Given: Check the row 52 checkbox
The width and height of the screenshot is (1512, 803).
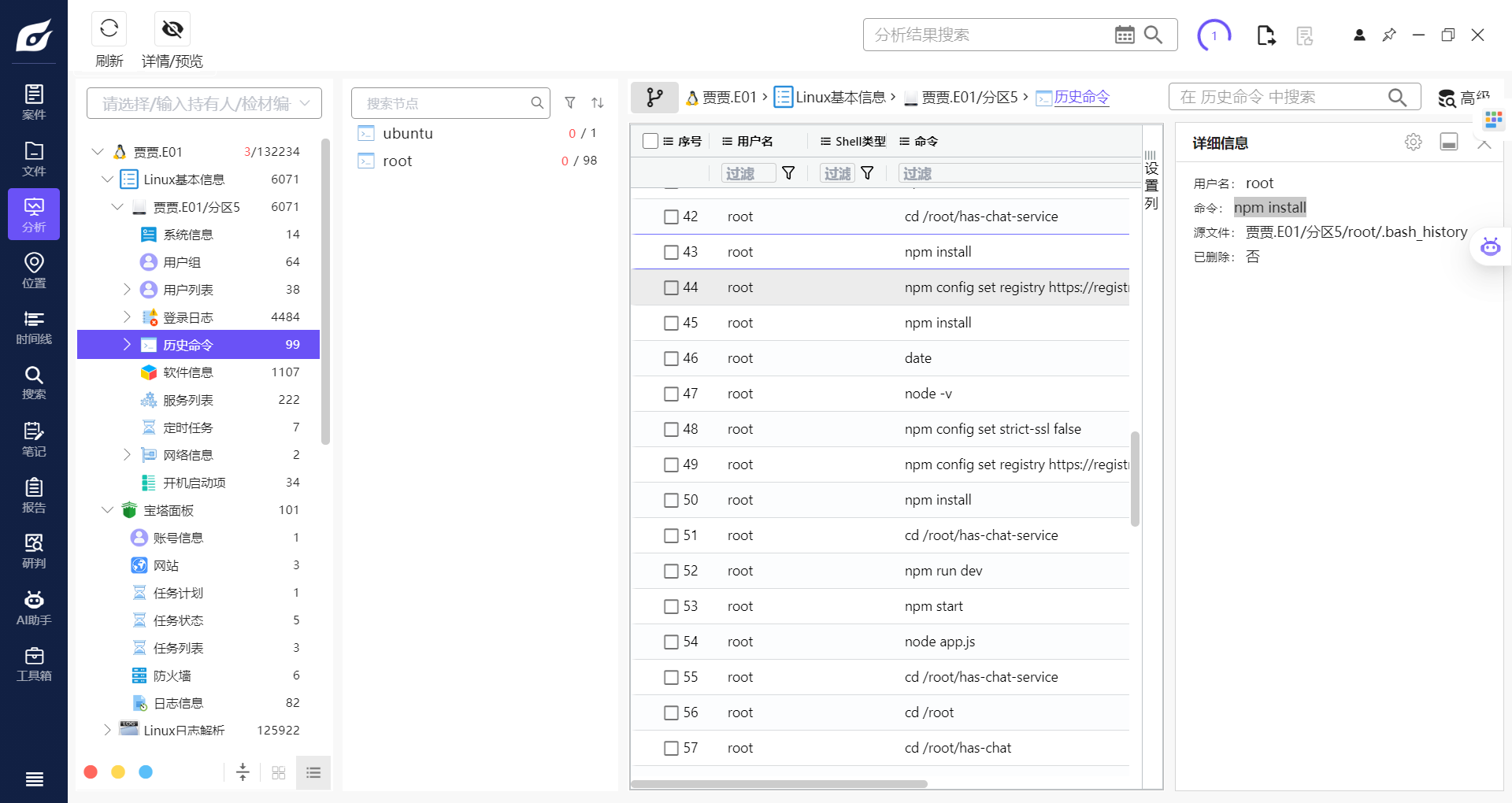Looking at the screenshot, I should (671, 571).
